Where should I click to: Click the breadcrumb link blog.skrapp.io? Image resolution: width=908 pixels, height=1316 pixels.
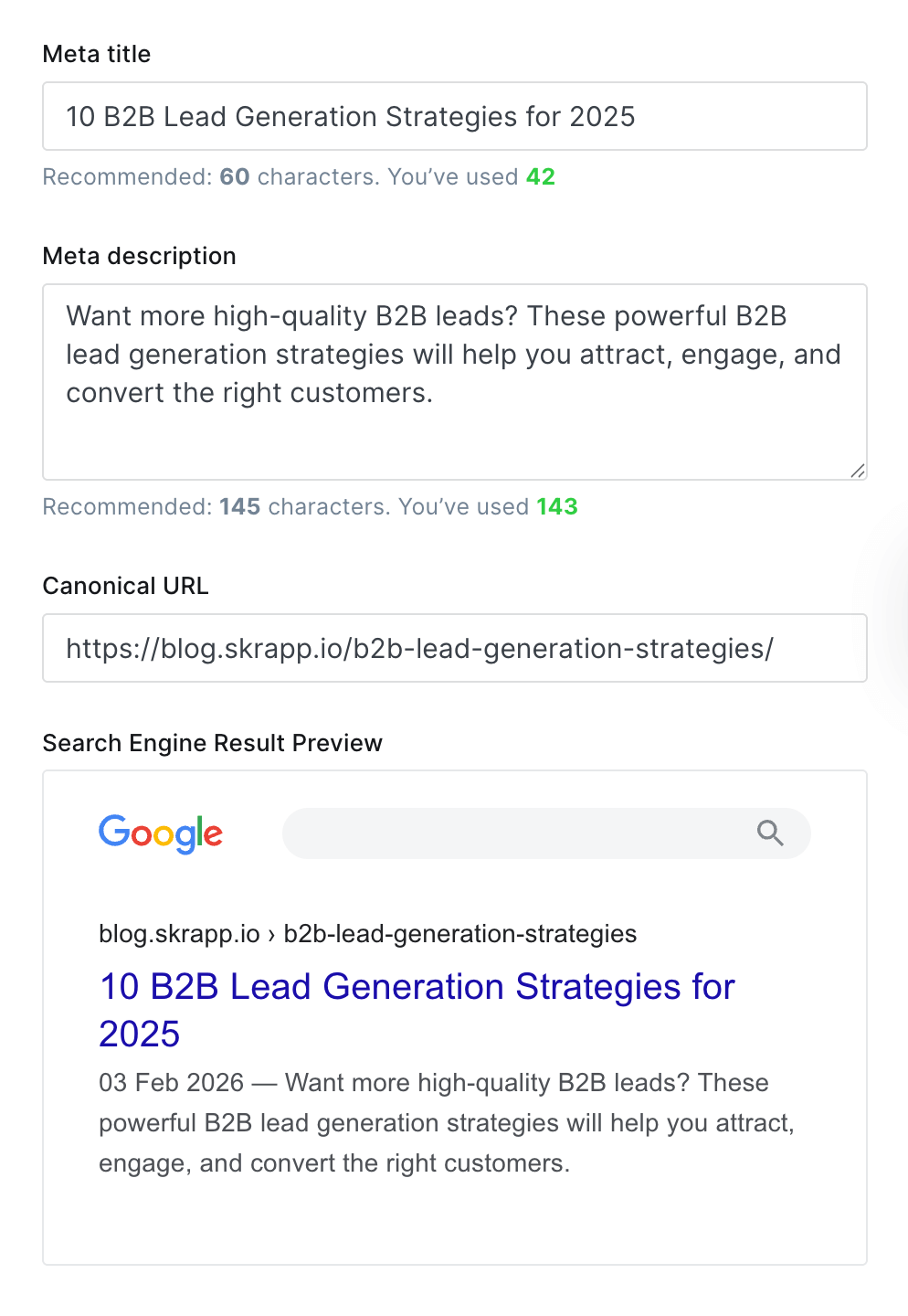178,934
